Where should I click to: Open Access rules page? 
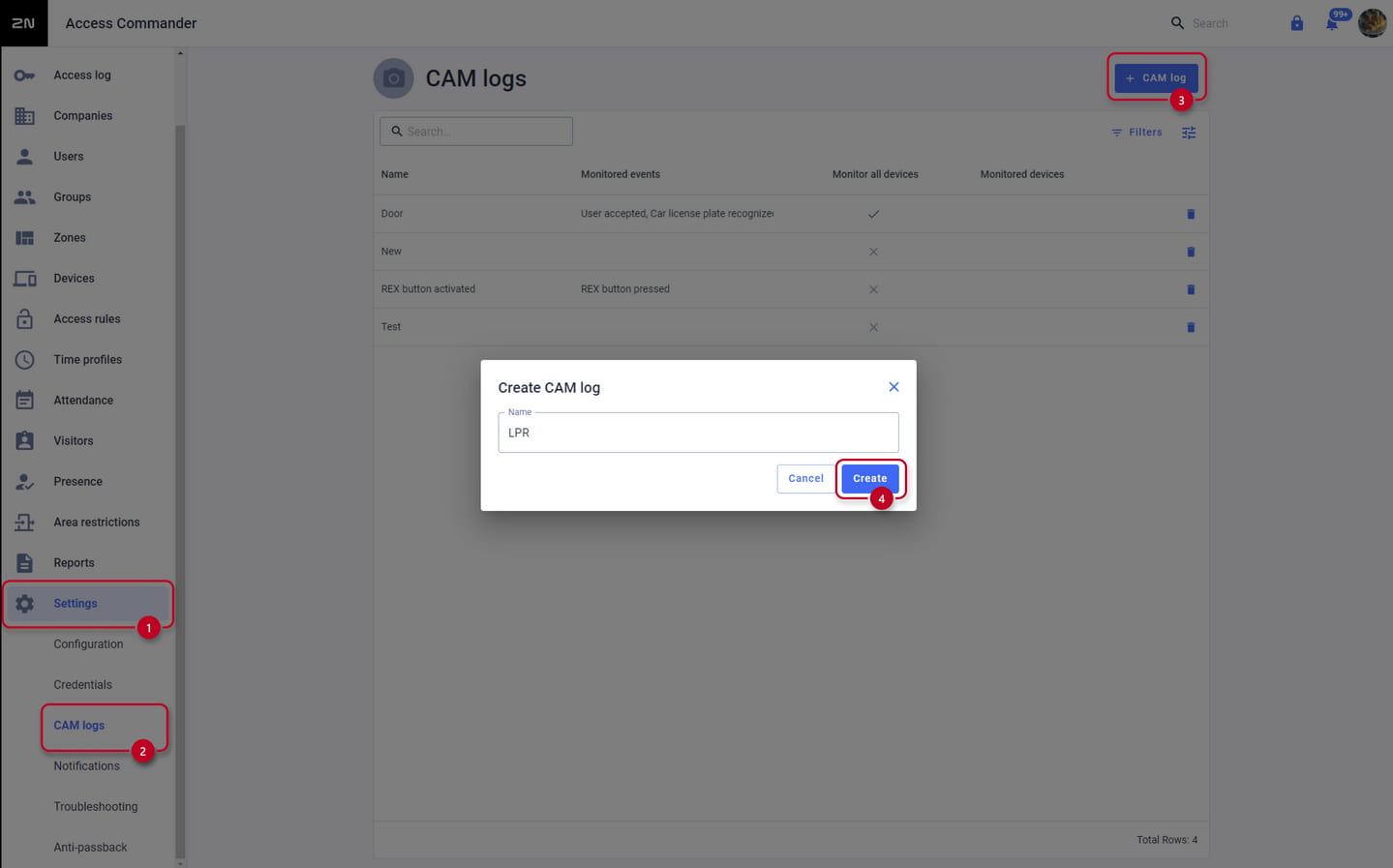87,318
